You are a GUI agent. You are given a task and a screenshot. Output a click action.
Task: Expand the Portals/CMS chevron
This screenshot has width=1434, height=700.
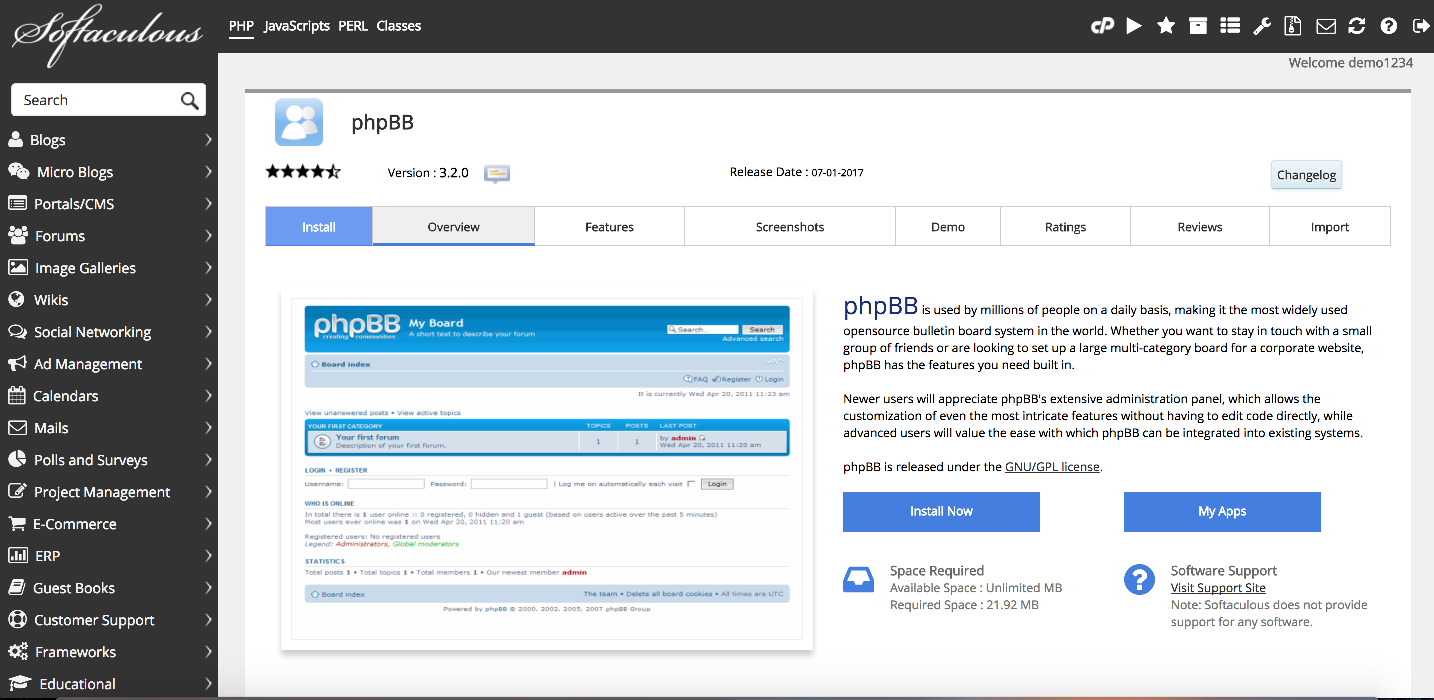(208, 204)
